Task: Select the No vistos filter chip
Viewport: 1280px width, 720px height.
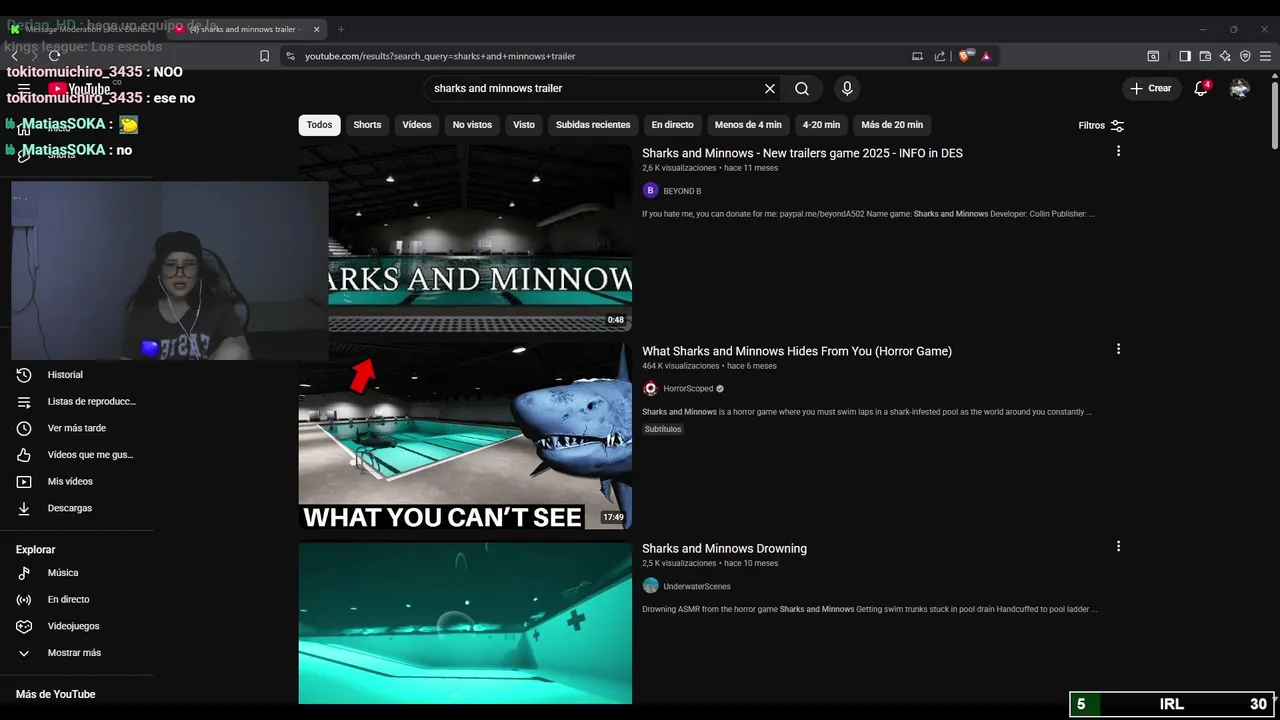Action: 472,125
